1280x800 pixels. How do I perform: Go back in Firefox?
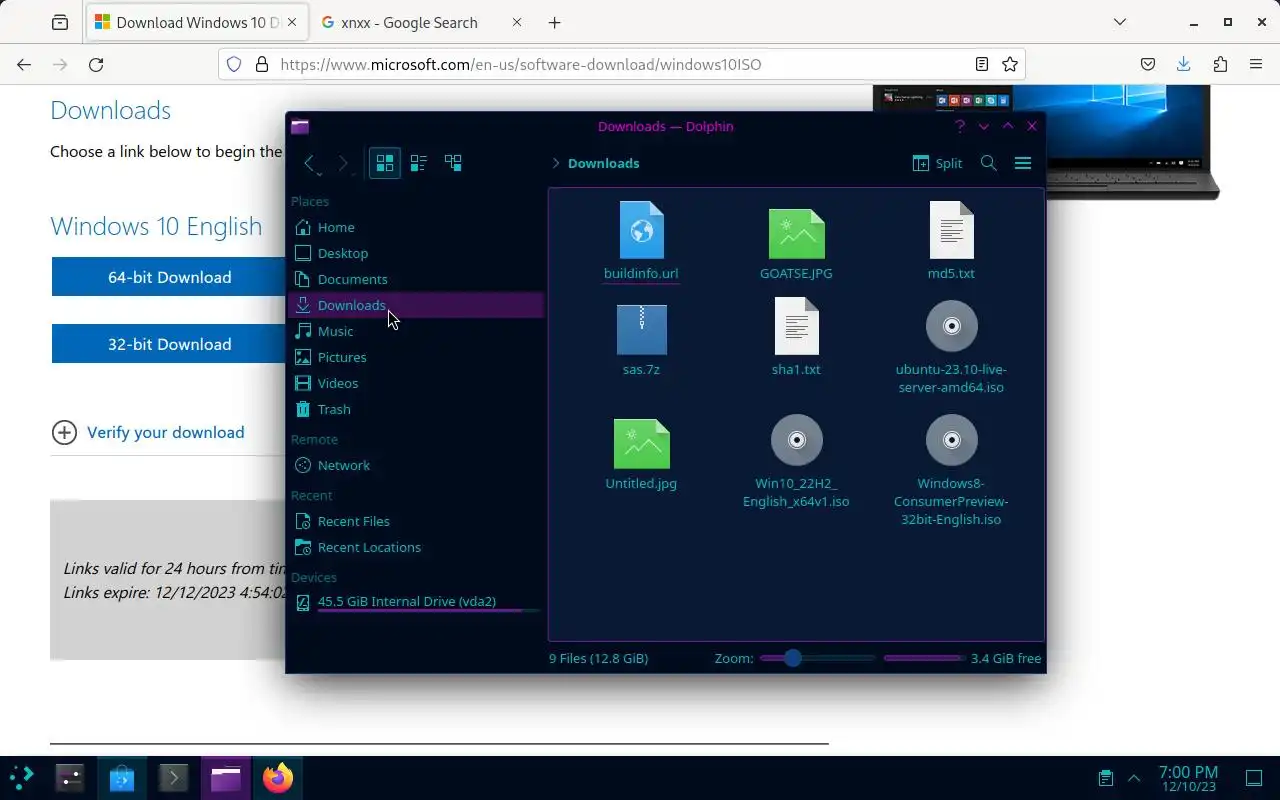(x=24, y=64)
